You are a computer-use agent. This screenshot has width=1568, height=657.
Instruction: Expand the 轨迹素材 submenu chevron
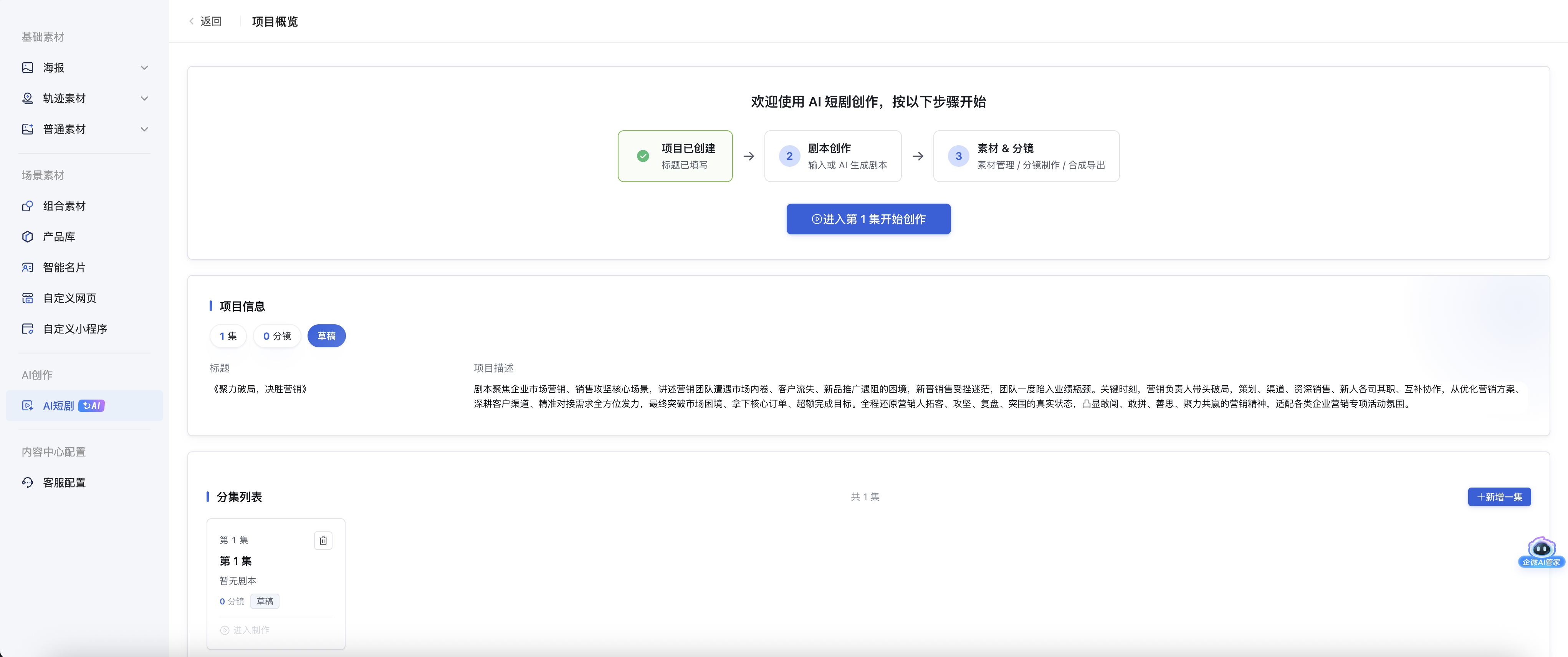pos(144,99)
